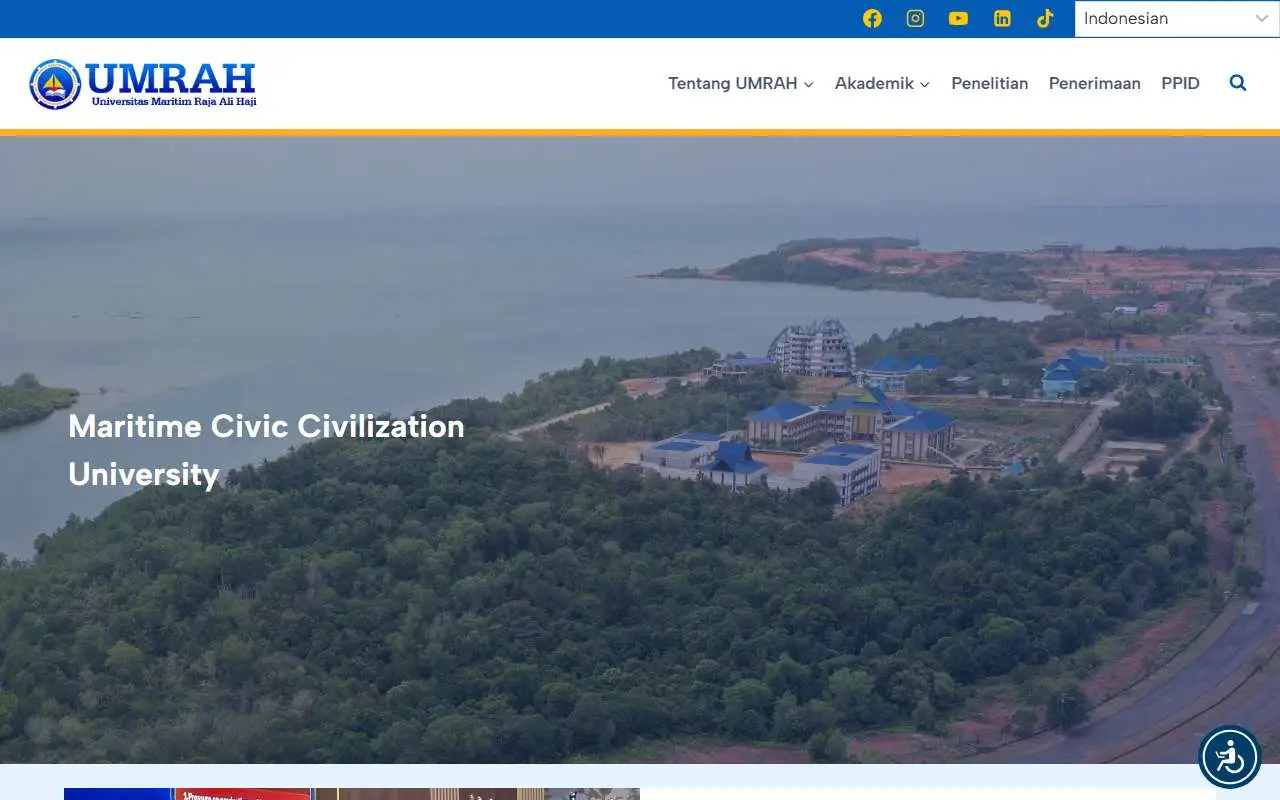The height and width of the screenshot is (800, 1280).
Task: Open the TikTok icon link
Action: [x=1045, y=18]
